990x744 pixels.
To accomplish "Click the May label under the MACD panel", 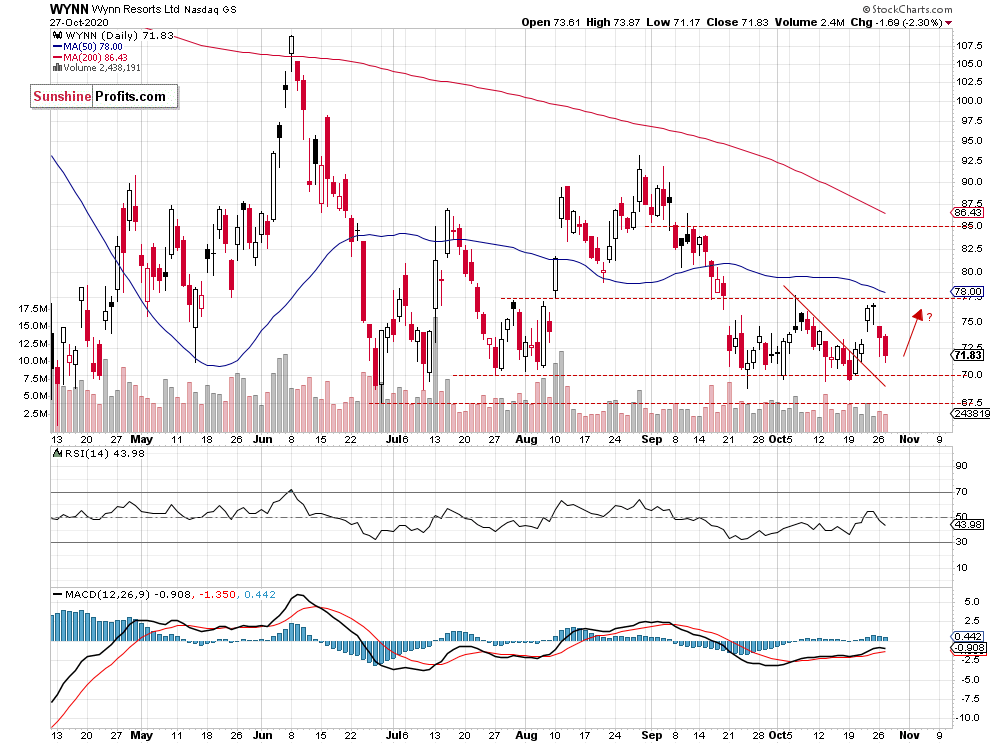I will coord(141,735).
